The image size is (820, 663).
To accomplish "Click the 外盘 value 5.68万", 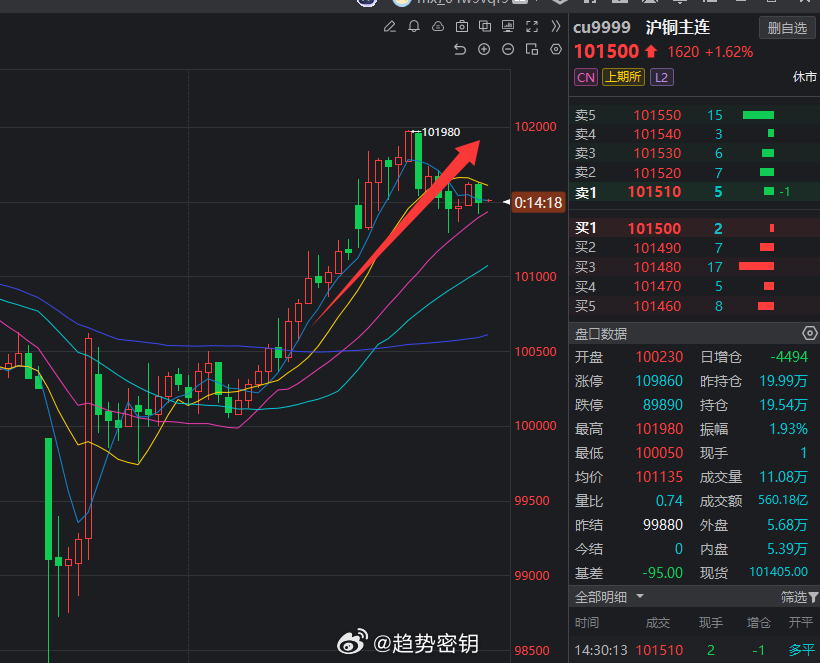I will tap(787, 525).
